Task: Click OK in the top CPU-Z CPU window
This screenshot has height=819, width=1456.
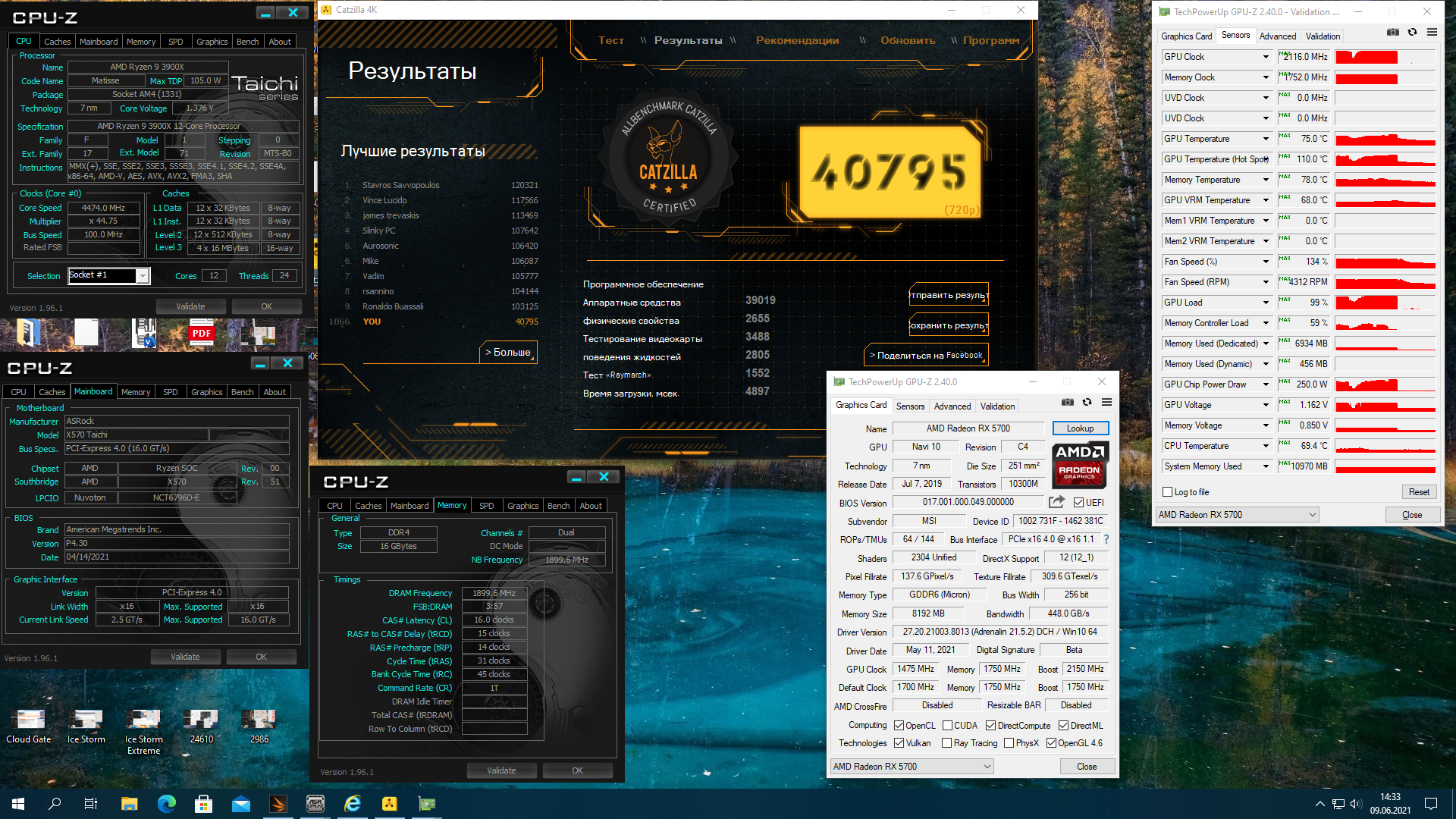Action: 267,306
